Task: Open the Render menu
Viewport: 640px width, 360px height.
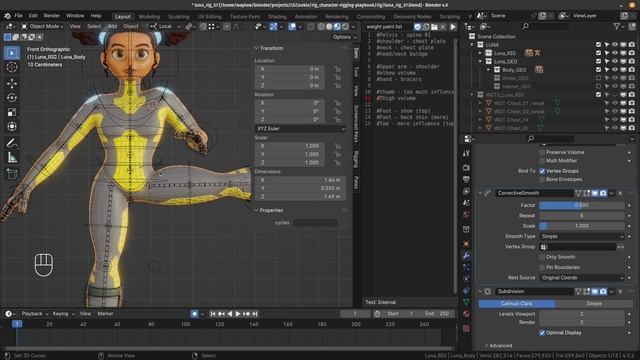Action: pyautogui.click(x=52, y=16)
